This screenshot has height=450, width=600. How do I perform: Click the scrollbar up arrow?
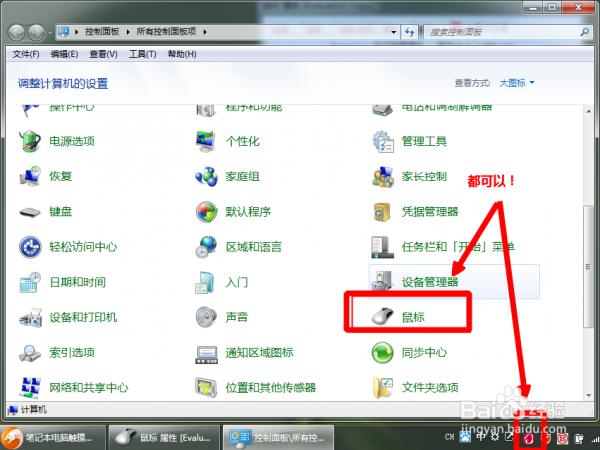tap(589, 111)
